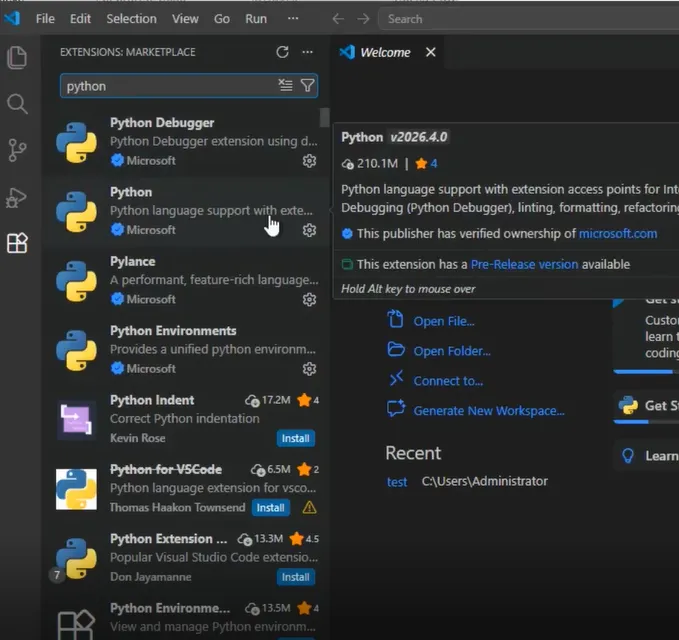The height and width of the screenshot is (640, 679).
Task: Install the Python for VSCode extension
Action: (x=271, y=507)
